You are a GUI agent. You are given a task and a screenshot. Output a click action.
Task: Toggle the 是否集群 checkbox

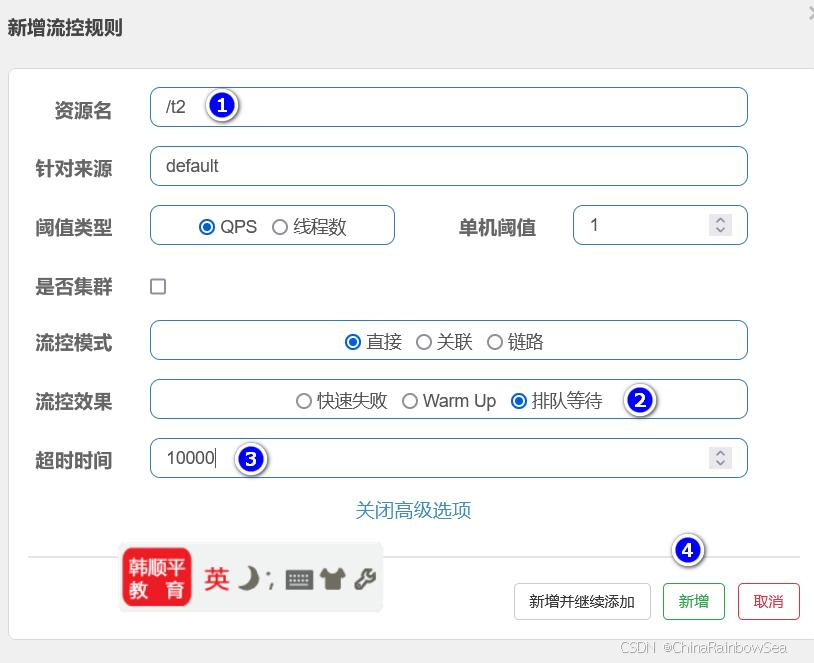tap(158, 287)
